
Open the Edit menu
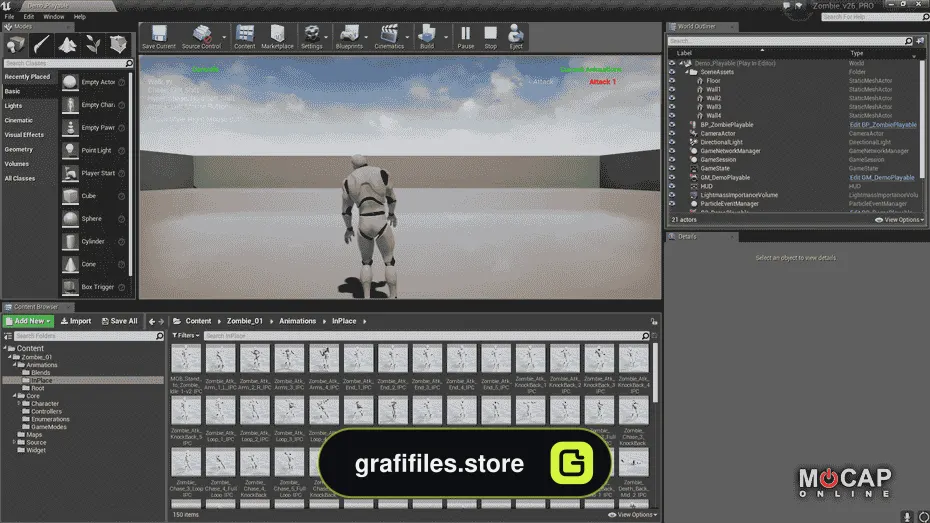point(28,17)
